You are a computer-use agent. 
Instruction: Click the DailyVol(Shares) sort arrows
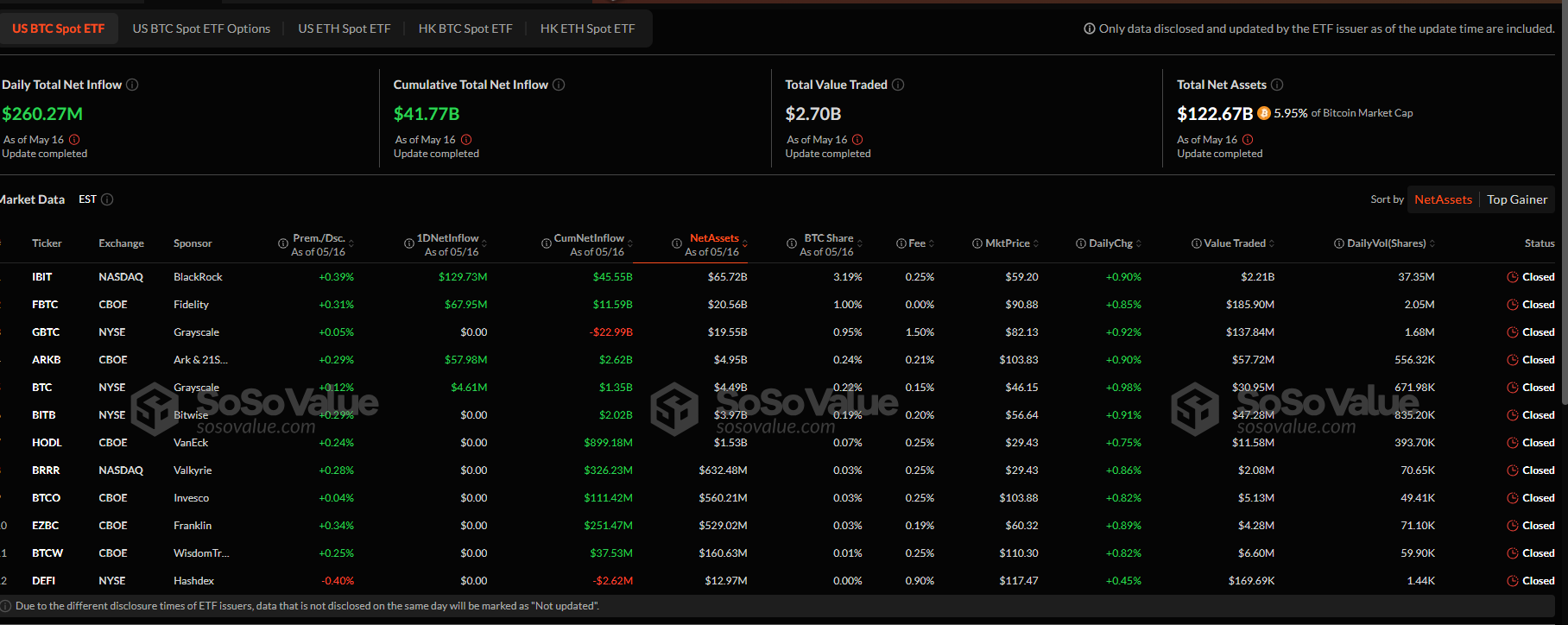click(1432, 243)
